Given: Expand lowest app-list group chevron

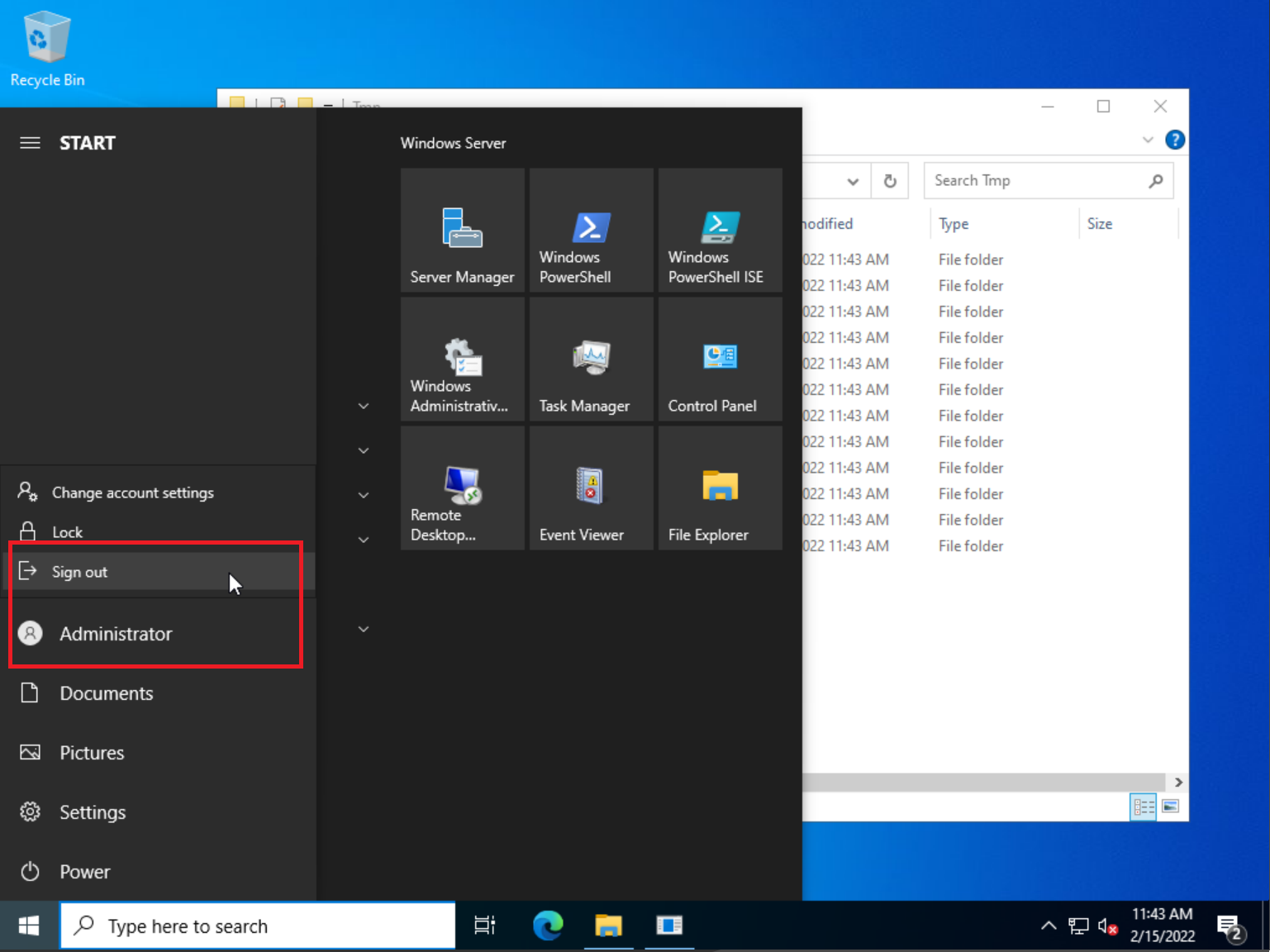Looking at the screenshot, I should click(364, 629).
